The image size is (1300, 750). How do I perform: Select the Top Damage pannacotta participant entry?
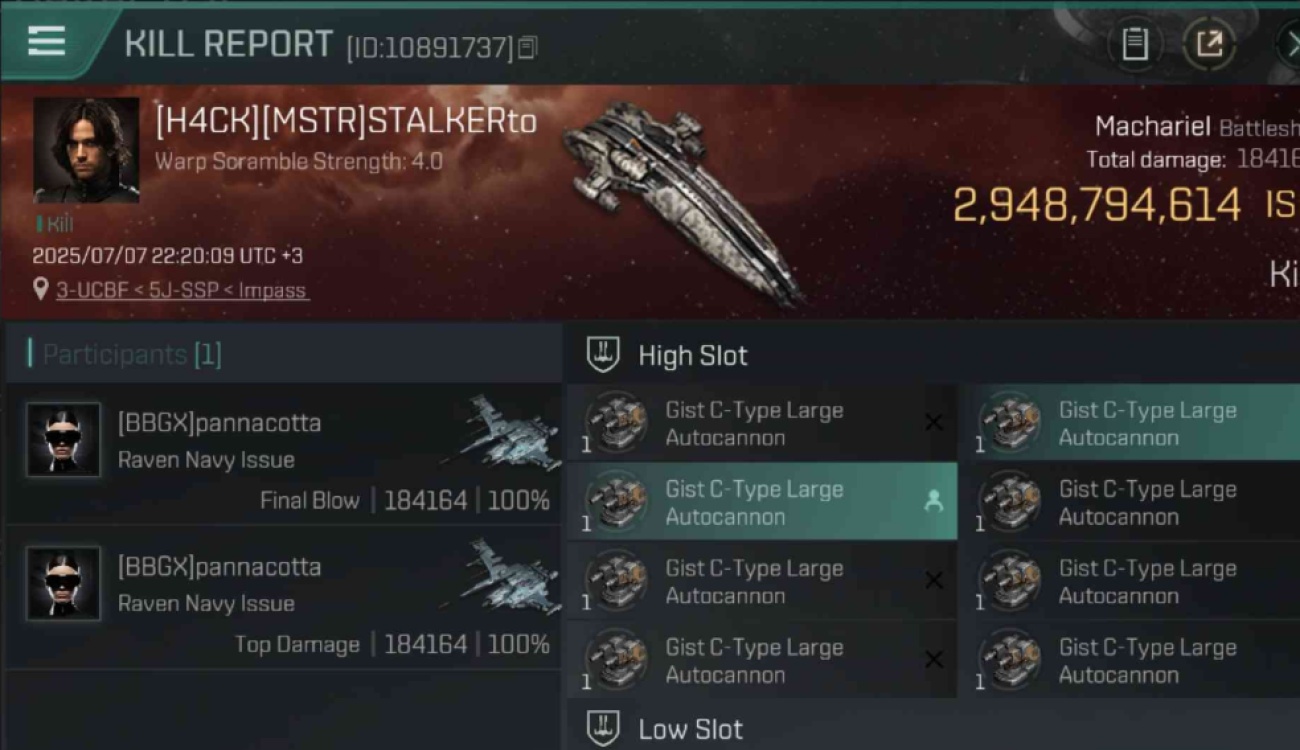click(283, 598)
